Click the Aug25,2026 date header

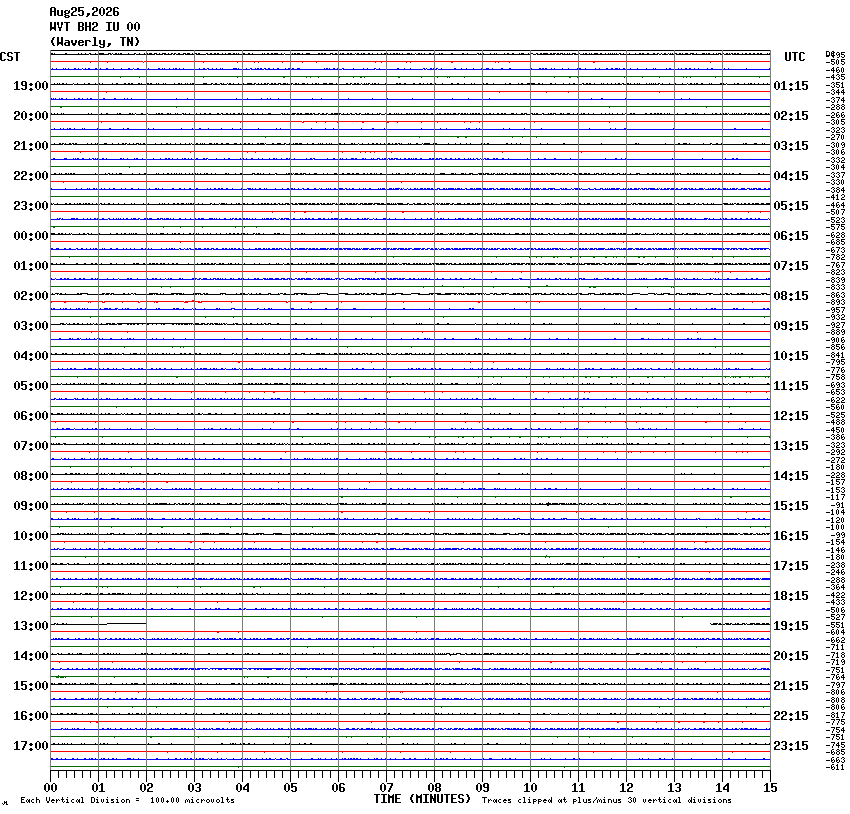(84, 12)
